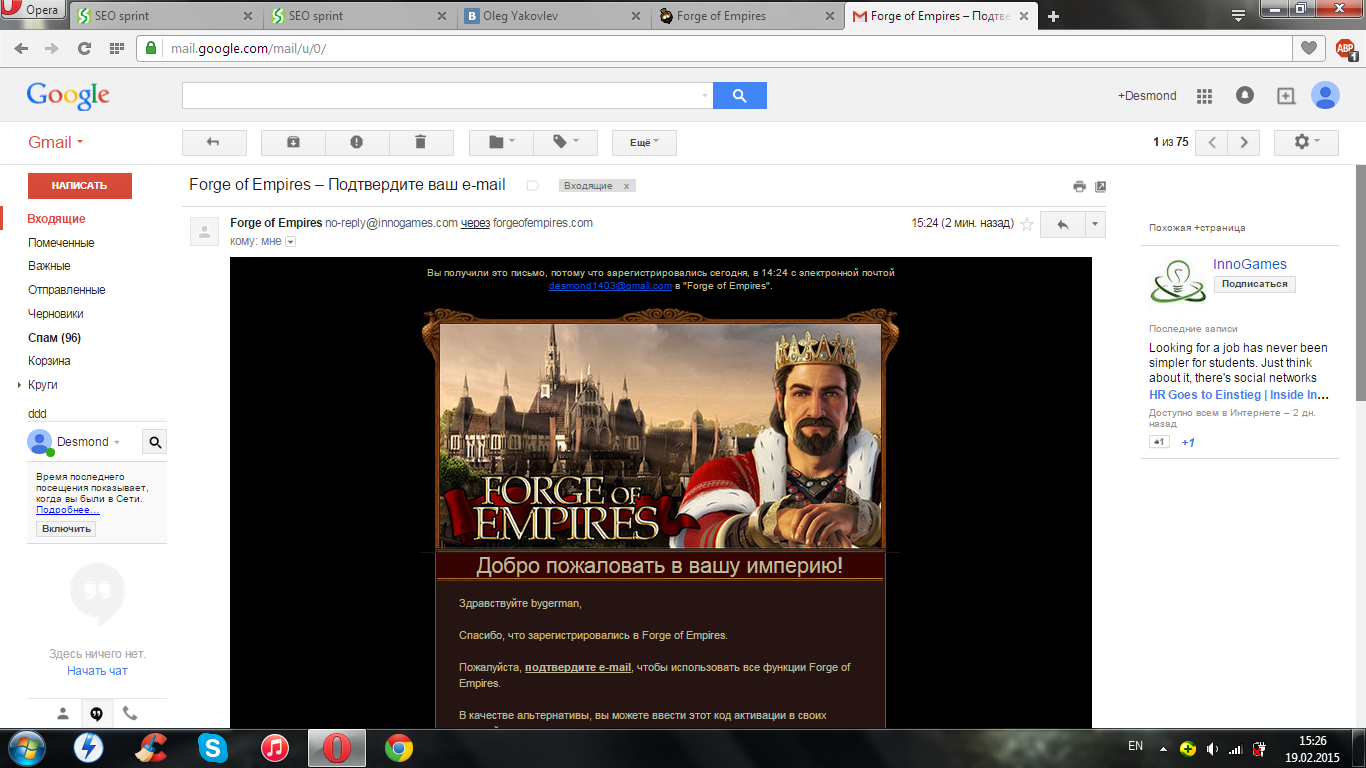Click the Gmail reply arrow toolbar button

[214, 143]
